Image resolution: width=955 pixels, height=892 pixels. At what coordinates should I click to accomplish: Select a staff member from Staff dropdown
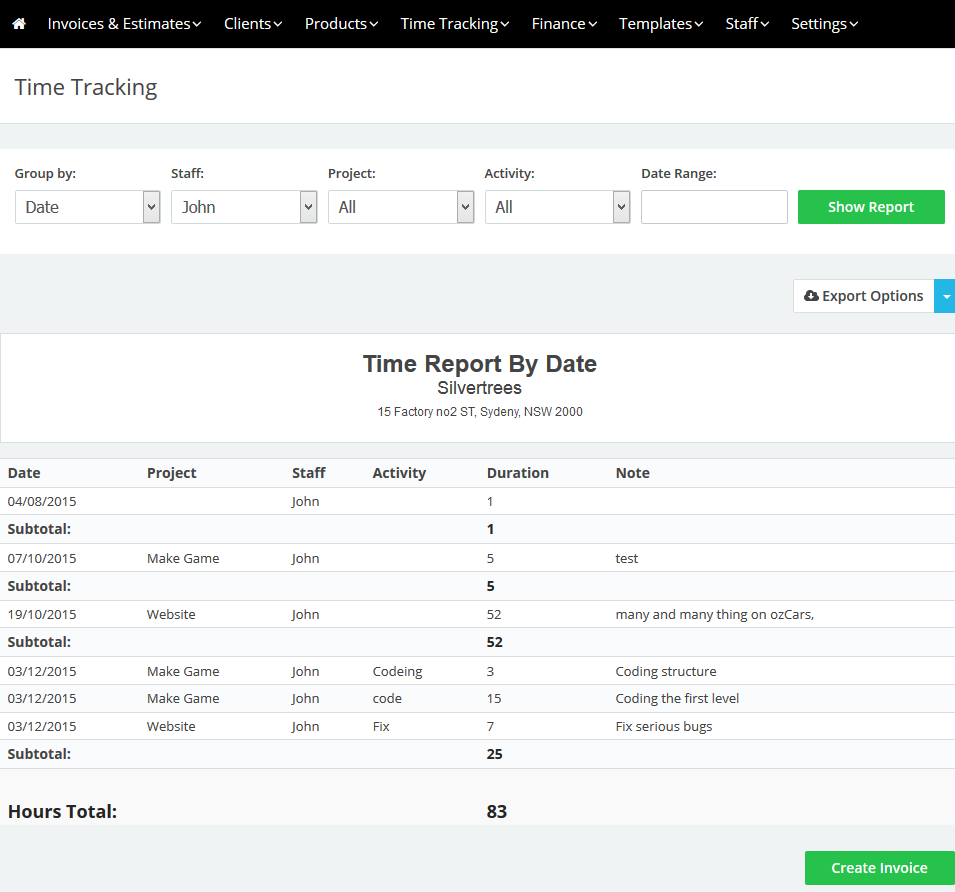244,207
